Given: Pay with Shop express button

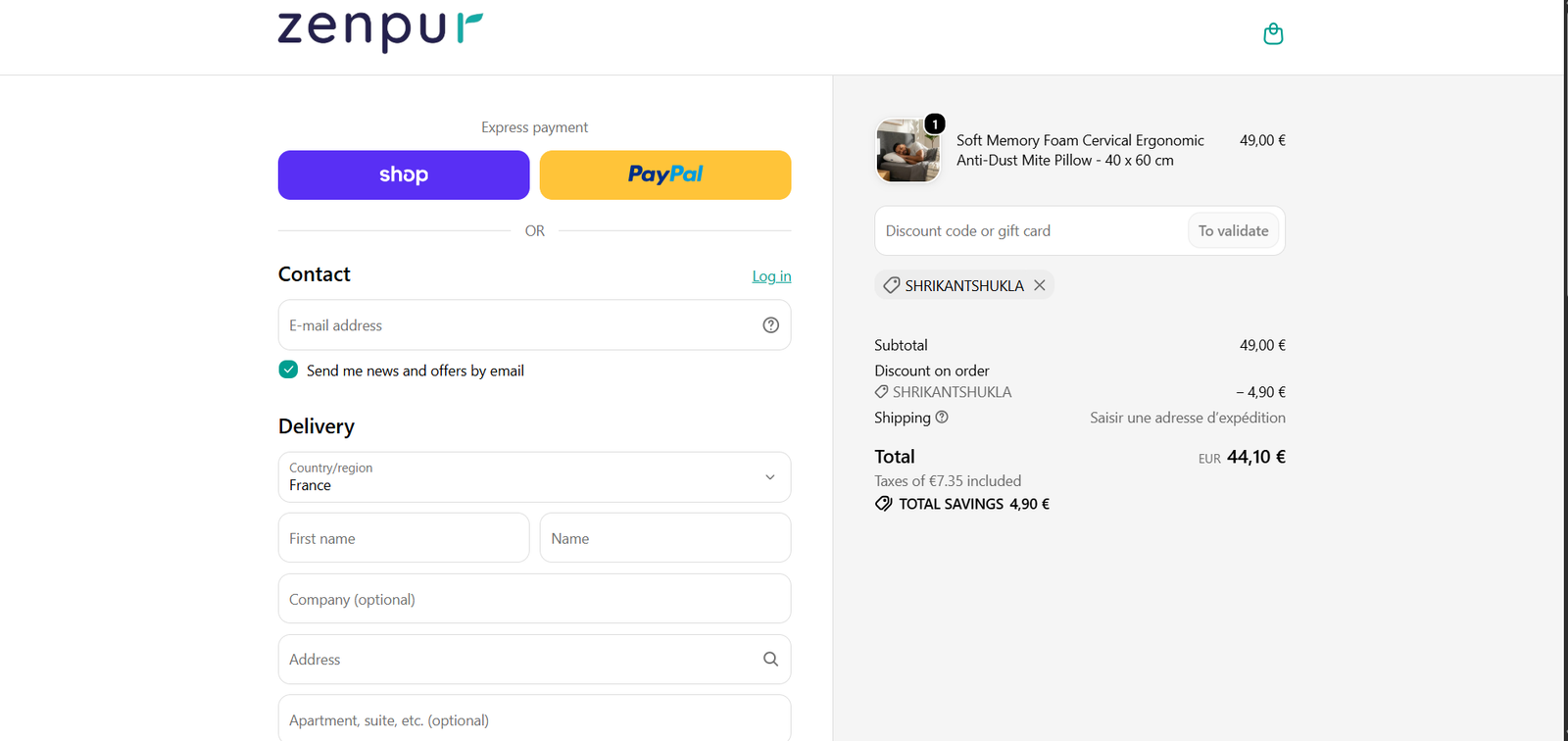Looking at the screenshot, I should coord(404,175).
